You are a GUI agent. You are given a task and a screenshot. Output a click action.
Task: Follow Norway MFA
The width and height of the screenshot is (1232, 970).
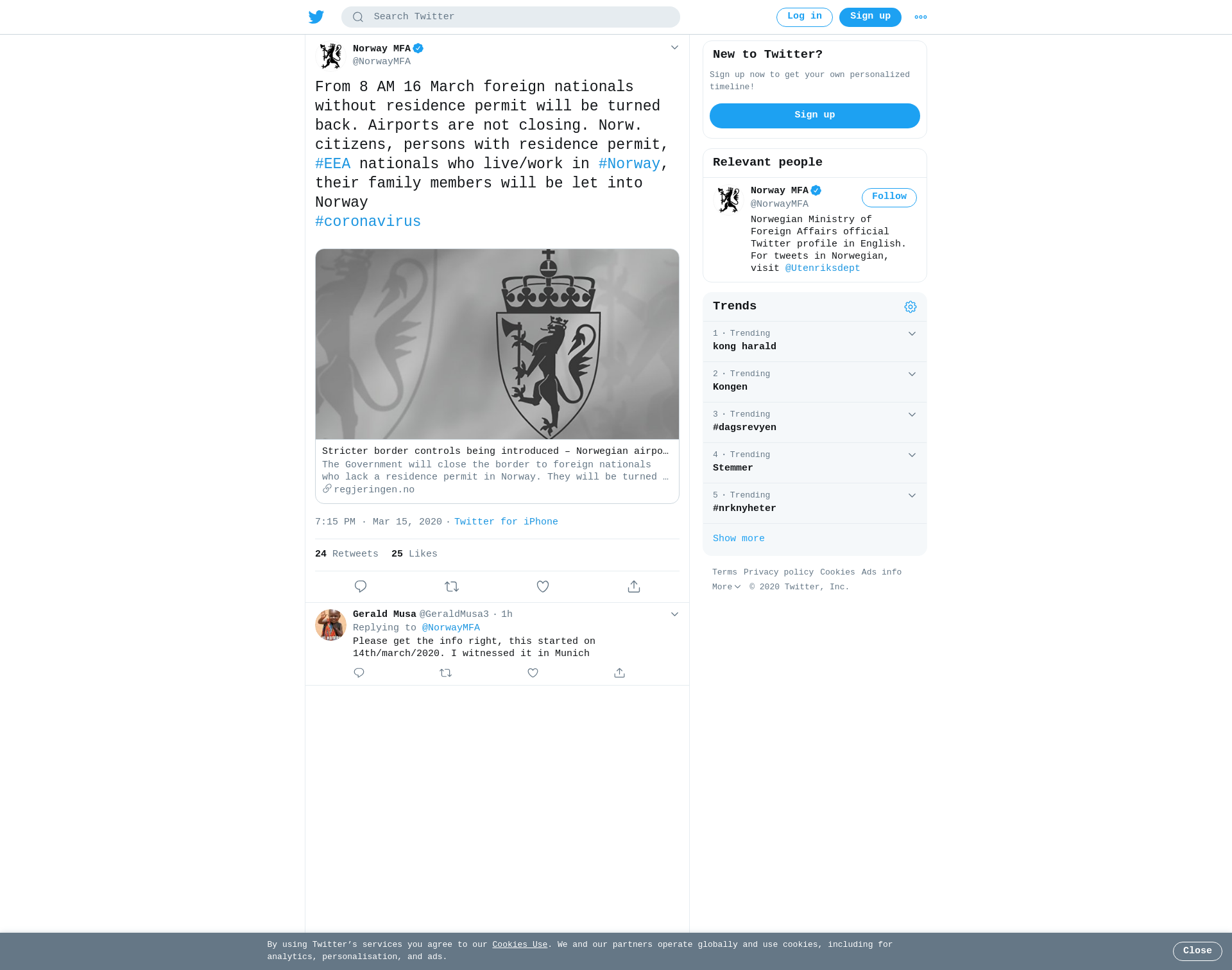click(x=889, y=197)
